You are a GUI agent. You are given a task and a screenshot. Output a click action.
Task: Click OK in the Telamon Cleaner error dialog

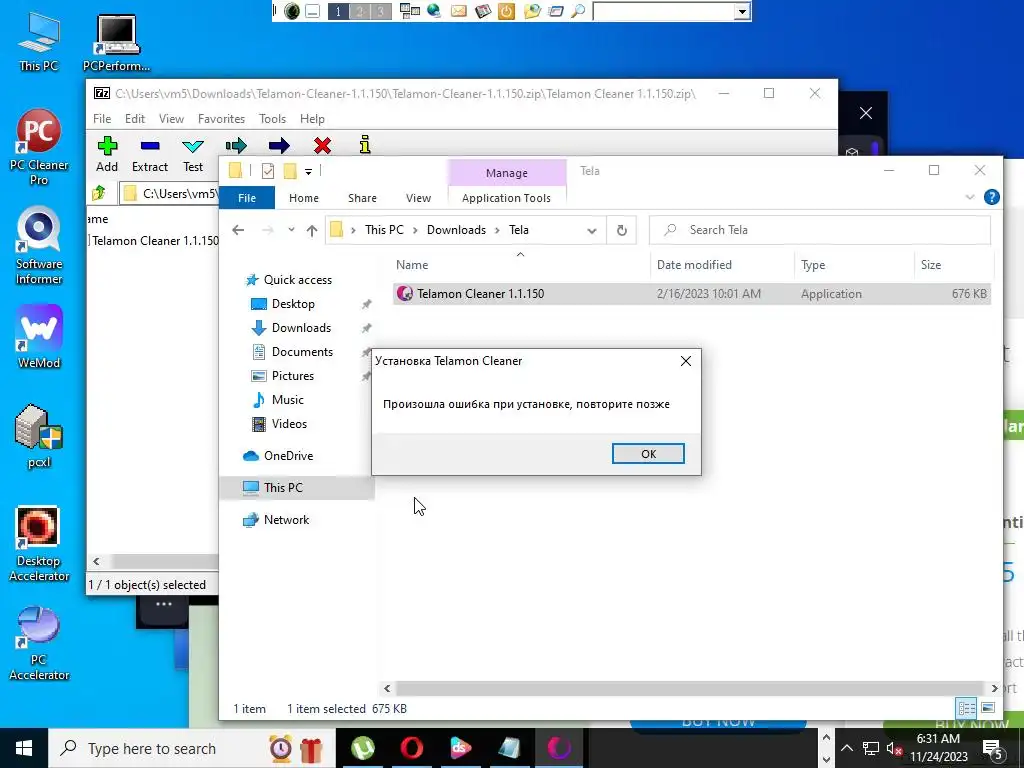pos(648,454)
